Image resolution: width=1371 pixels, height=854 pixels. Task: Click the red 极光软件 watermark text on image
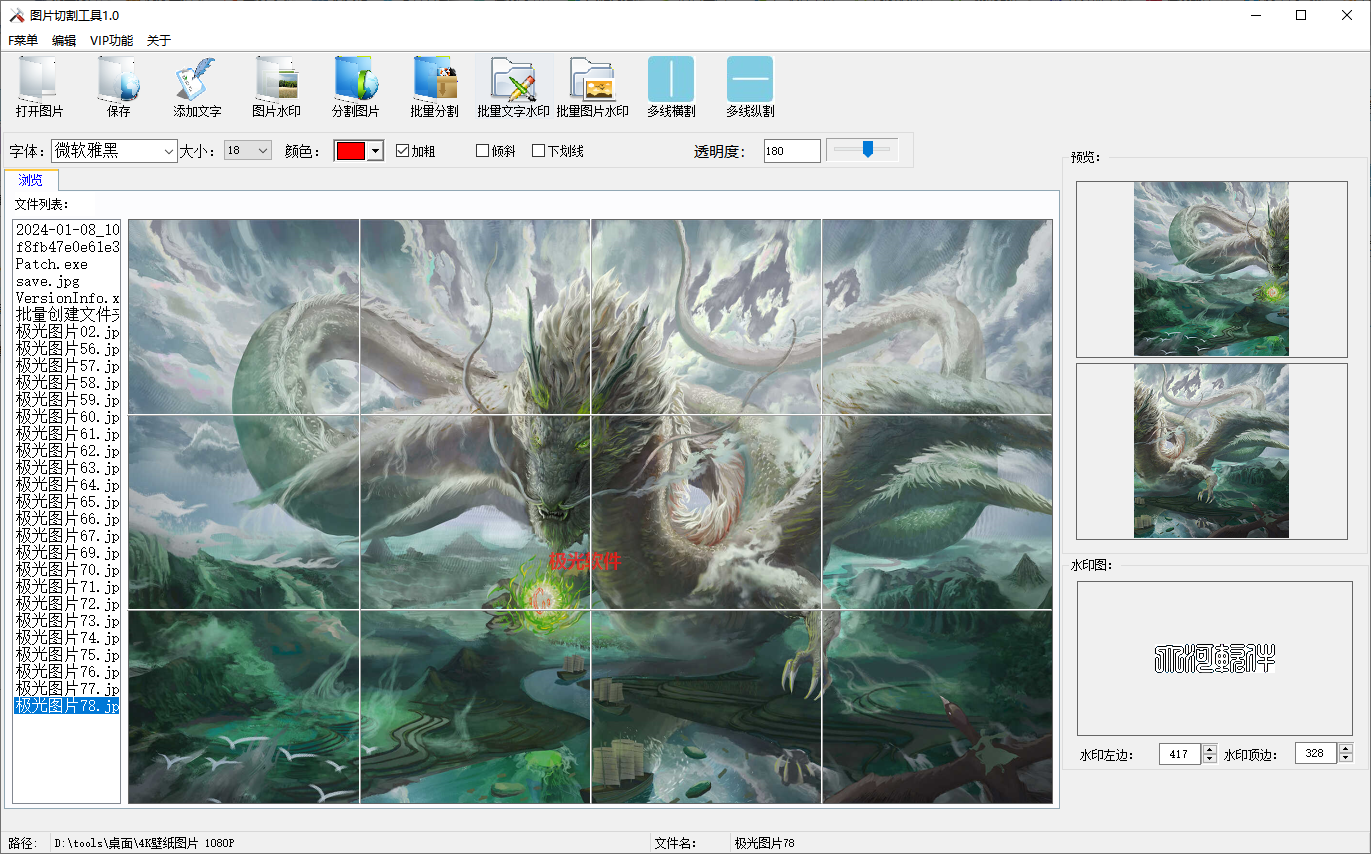click(x=585, y=562)
